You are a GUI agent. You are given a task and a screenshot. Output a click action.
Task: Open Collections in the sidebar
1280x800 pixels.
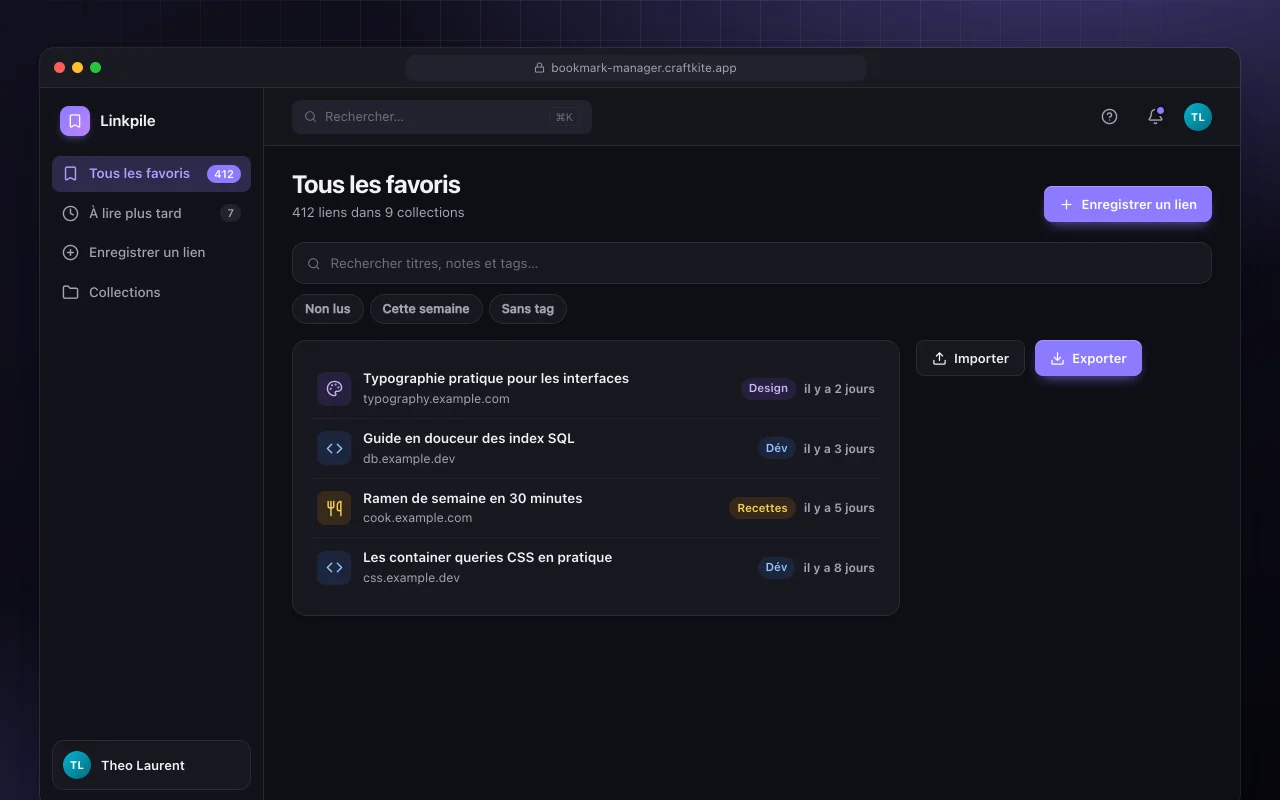(x=151, y=292)
